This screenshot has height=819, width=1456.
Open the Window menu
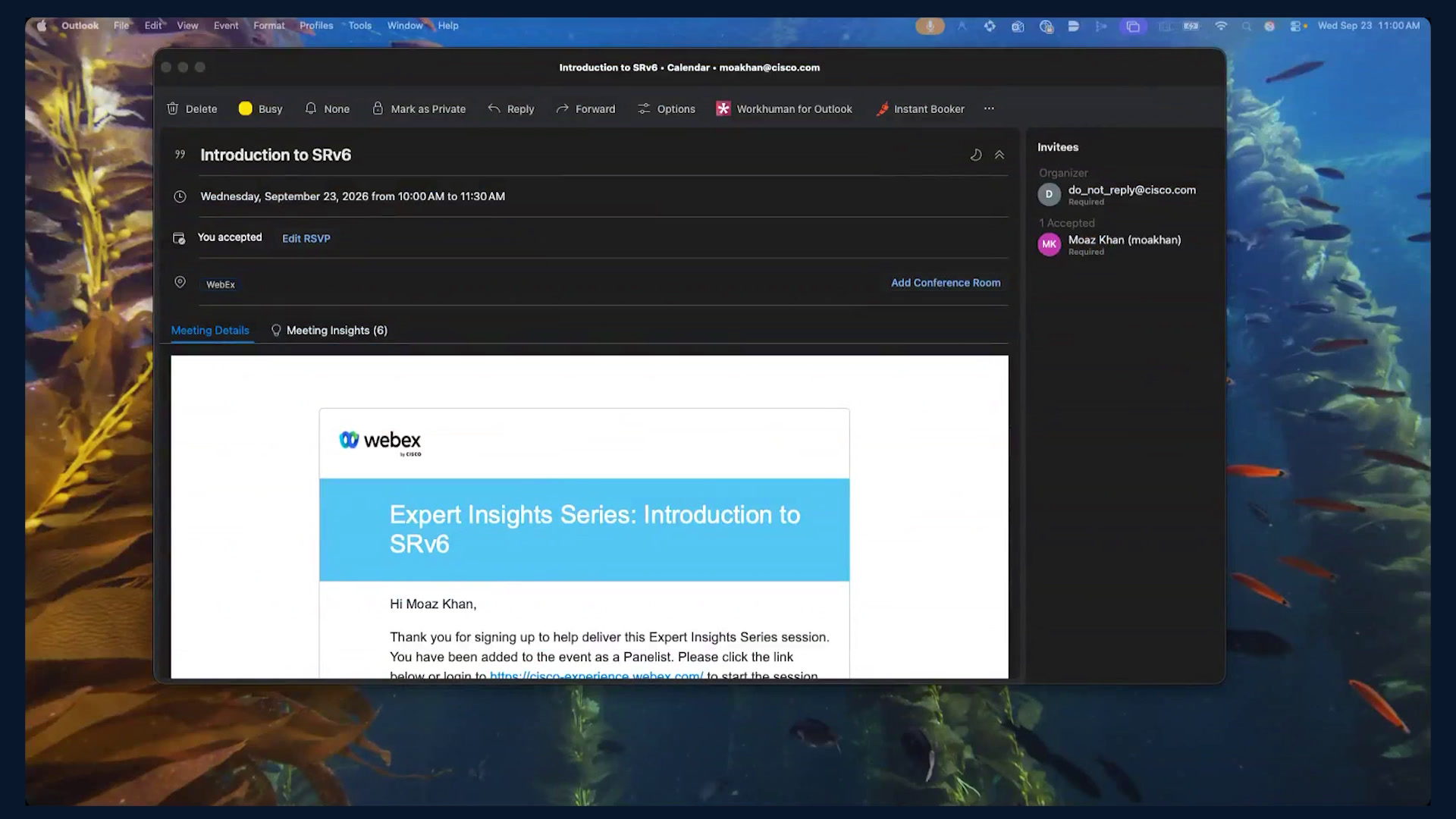click(x=405, y=25)
